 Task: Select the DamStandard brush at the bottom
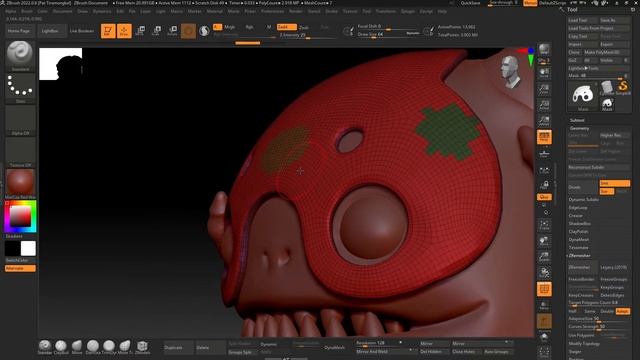point(93,347)
